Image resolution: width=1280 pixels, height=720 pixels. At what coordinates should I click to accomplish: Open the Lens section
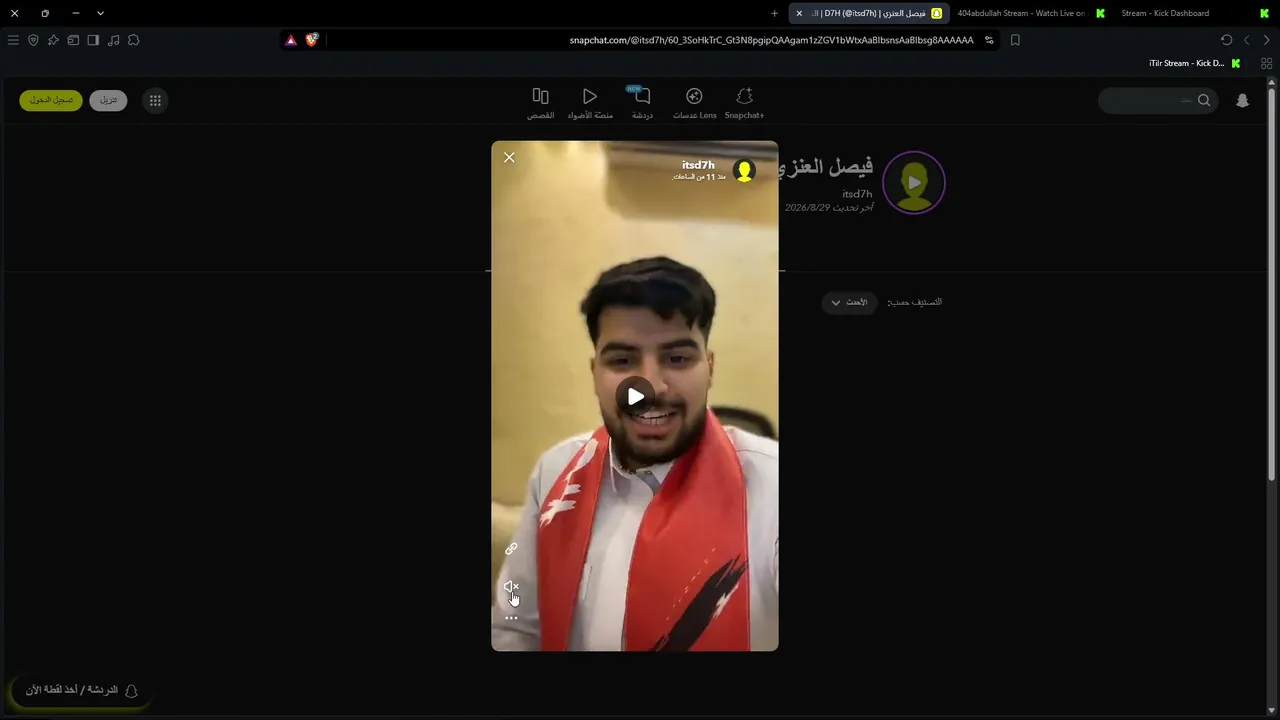tap(694, 103)
